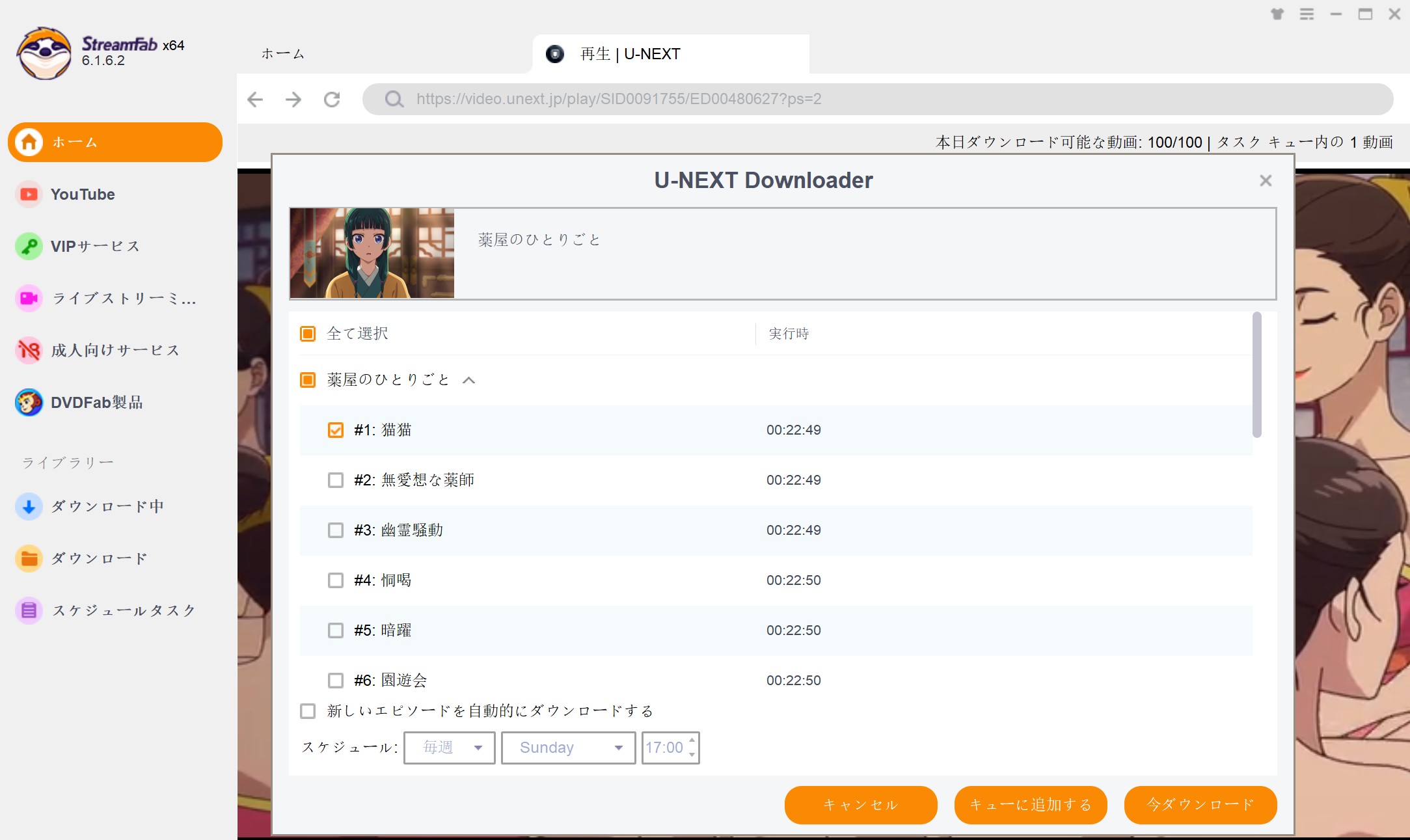Click duration 00:22:50 of episode #4
This screenshot has height=840, width=1410.
point(794,580)
